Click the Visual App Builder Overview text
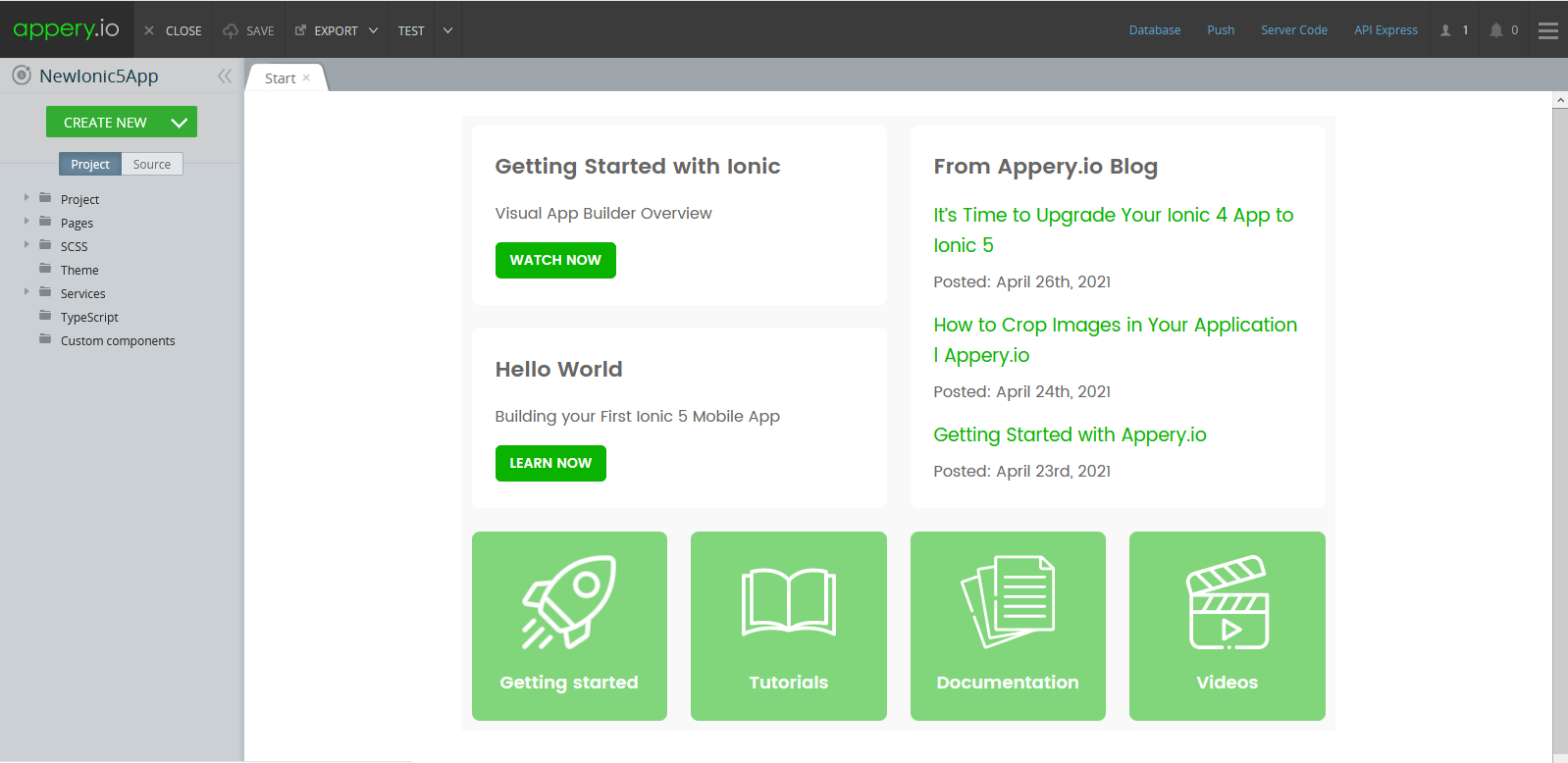 point(603,213)
